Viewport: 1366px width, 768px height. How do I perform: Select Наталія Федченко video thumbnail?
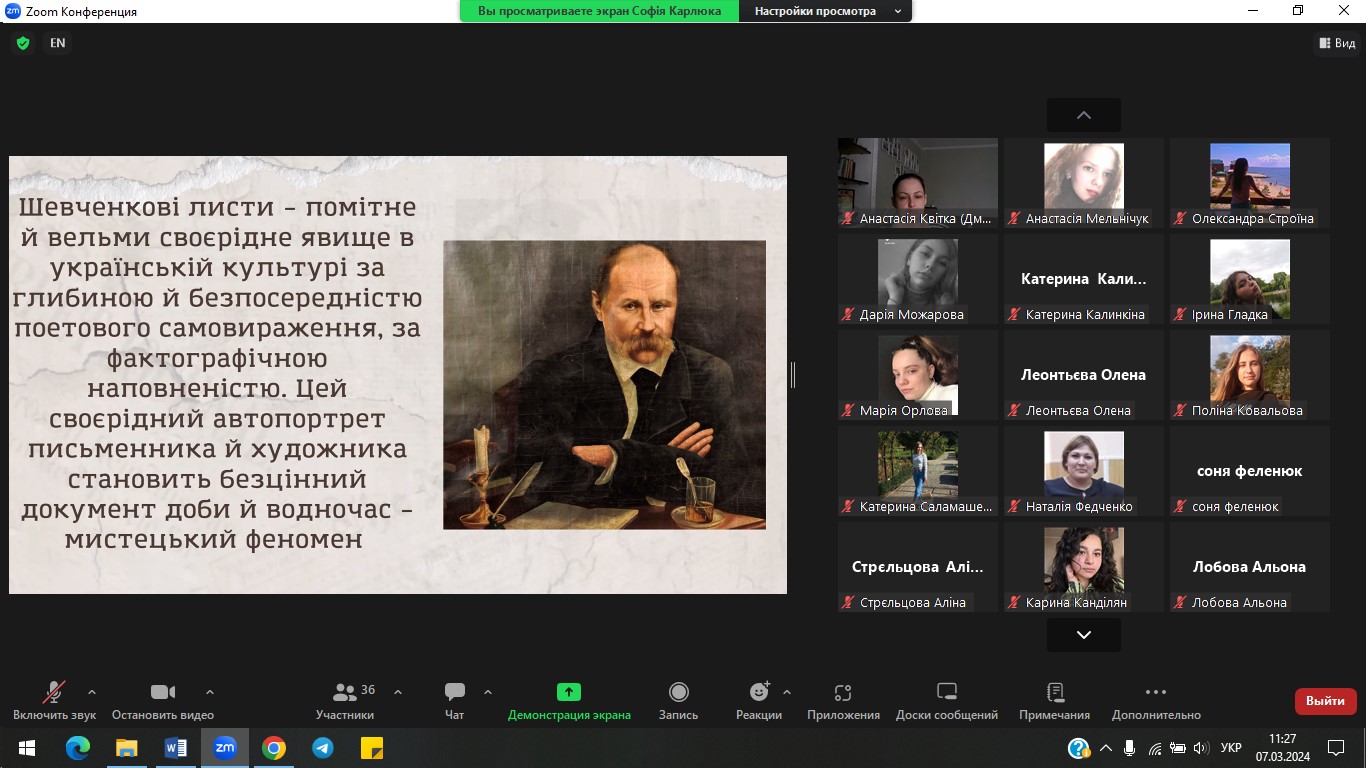pos(1084,470)
